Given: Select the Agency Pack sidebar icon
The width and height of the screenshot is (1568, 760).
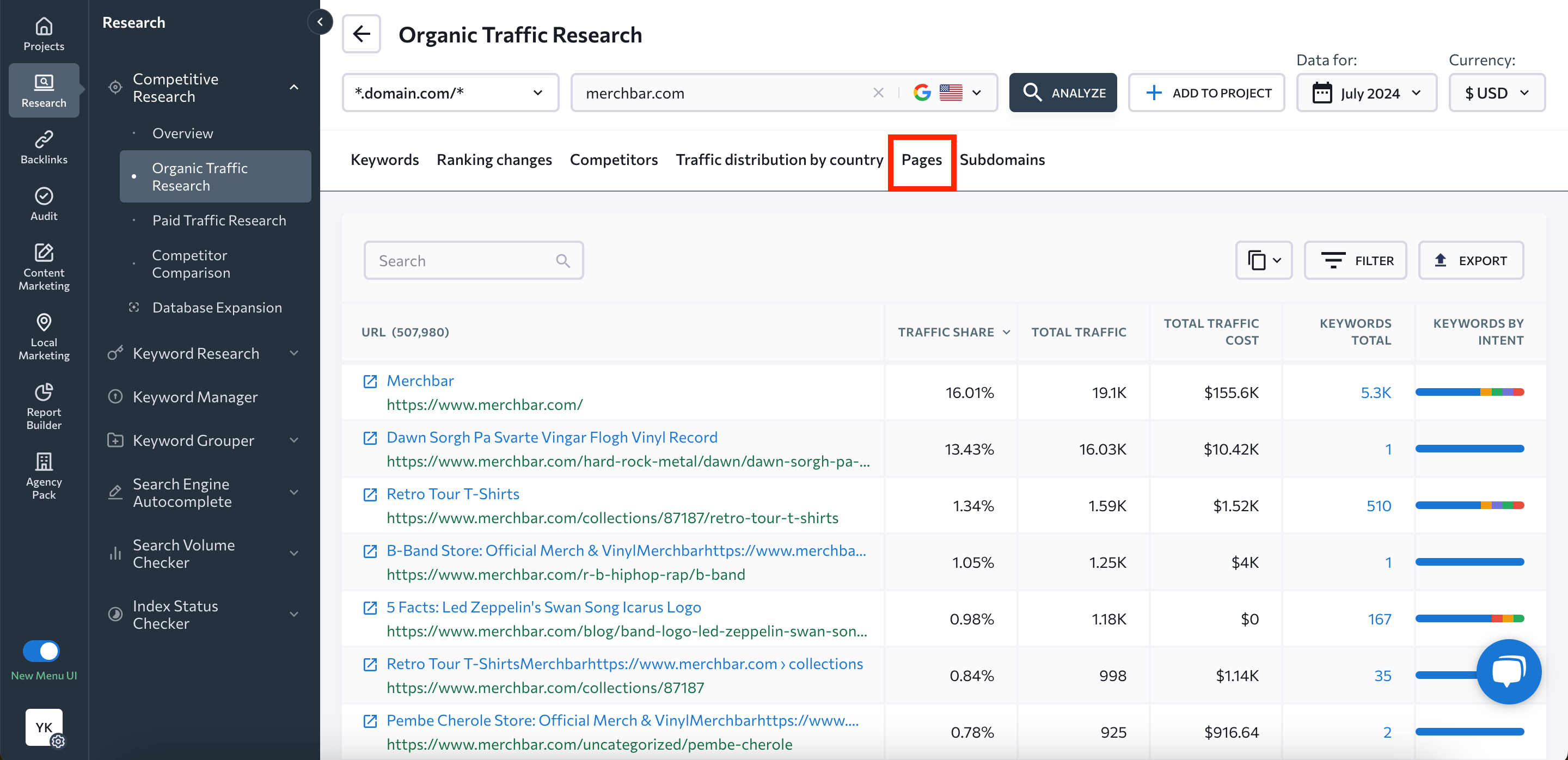Looking at the screenshot, I should tap(43, 474).
